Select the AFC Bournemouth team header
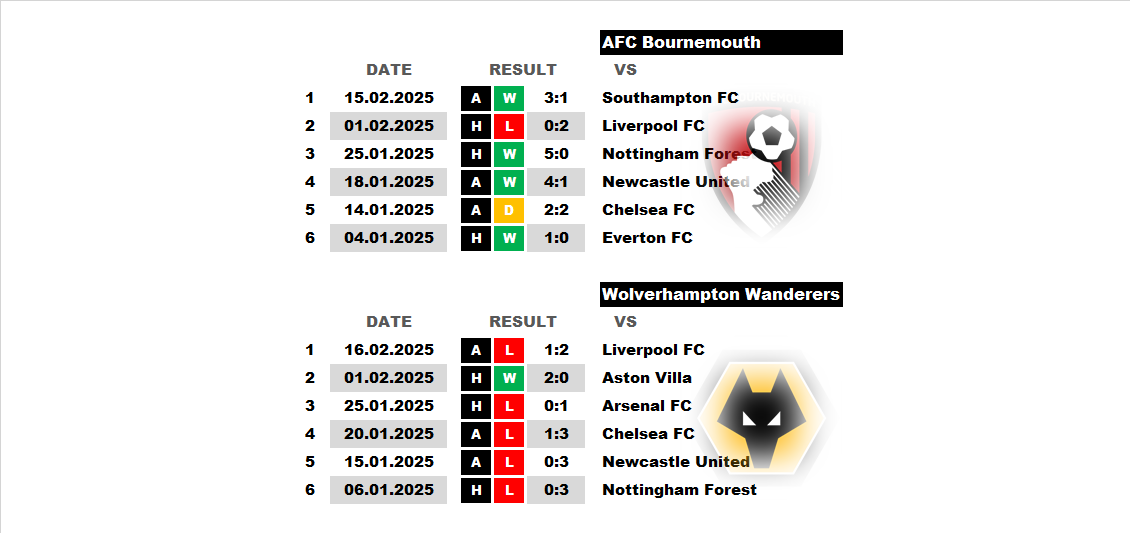 (721, 42)
